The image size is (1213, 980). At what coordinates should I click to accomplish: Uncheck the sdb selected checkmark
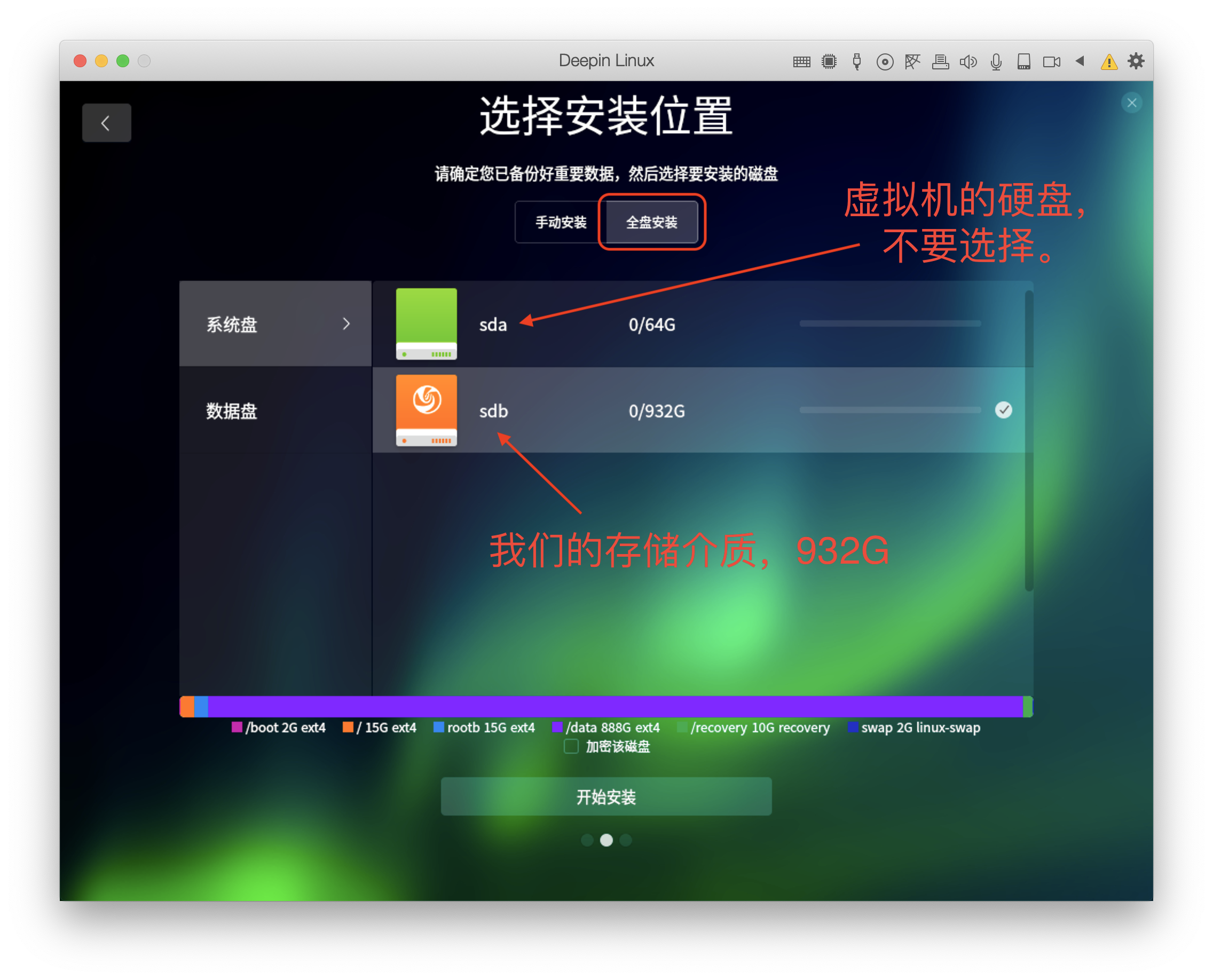[1004, 410]
